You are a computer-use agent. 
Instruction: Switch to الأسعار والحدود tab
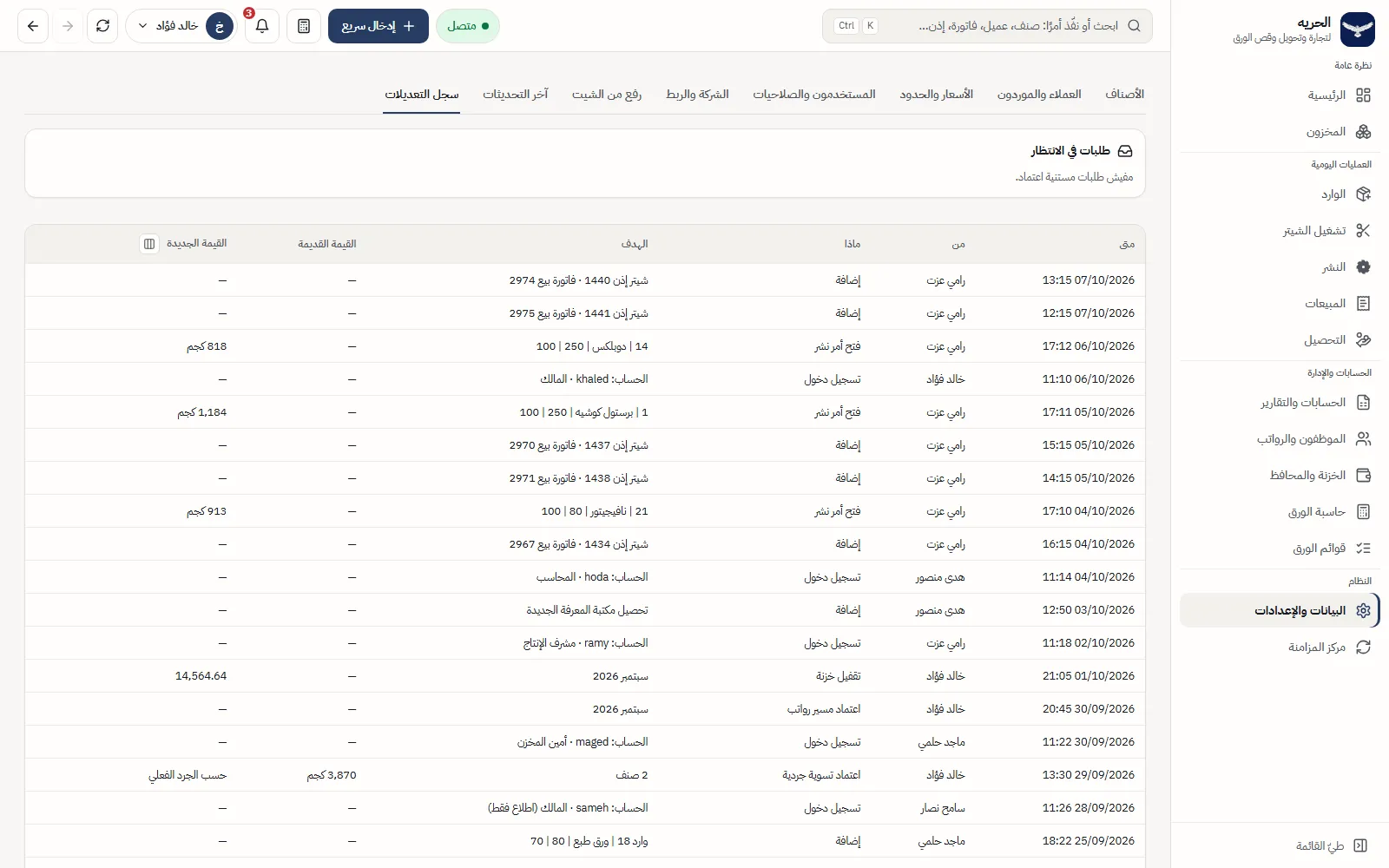pyautogui.click(x=936, y=94)
